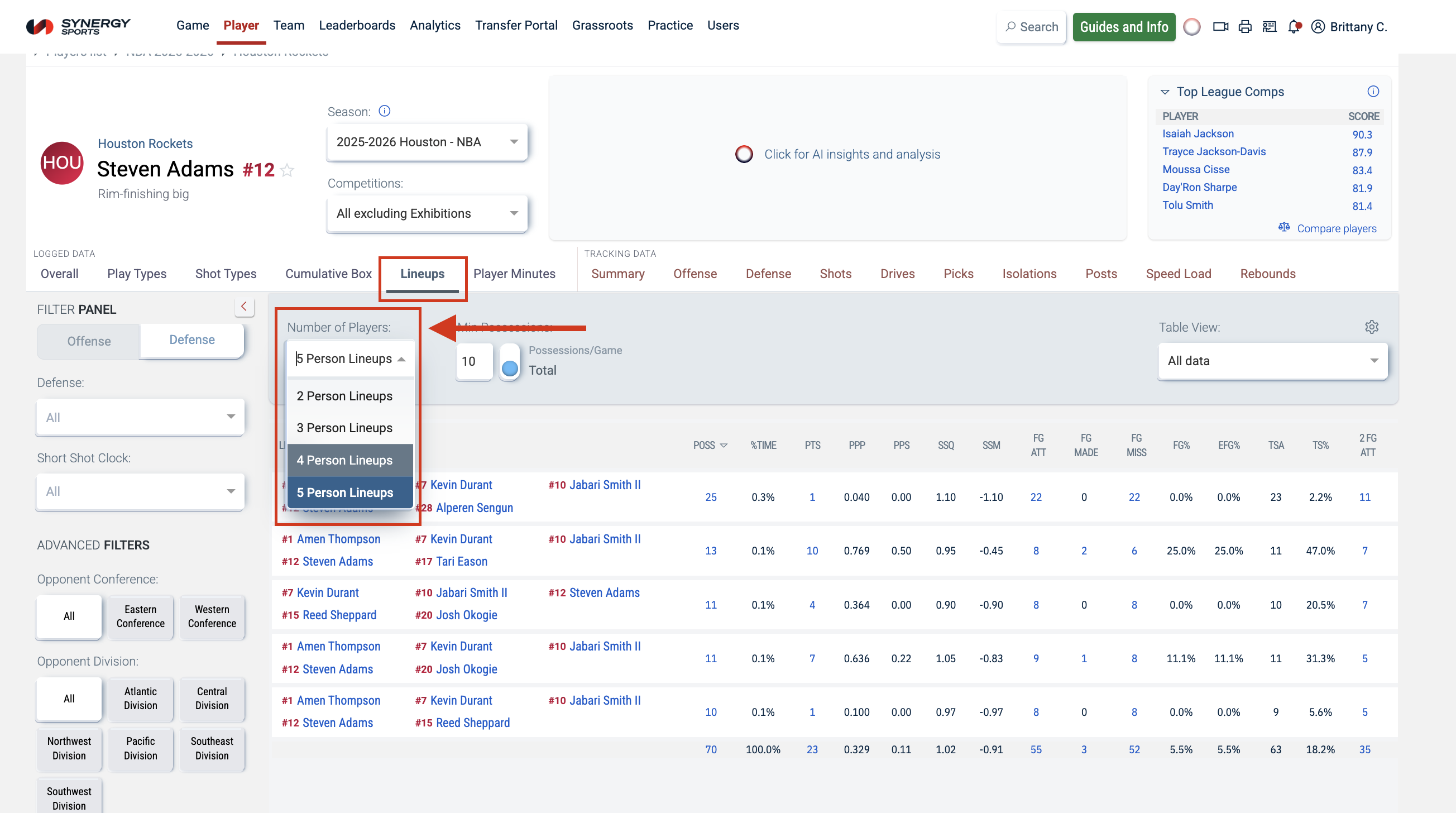
Task: Open the news feed icon in header
Action: click(1270, 27)
